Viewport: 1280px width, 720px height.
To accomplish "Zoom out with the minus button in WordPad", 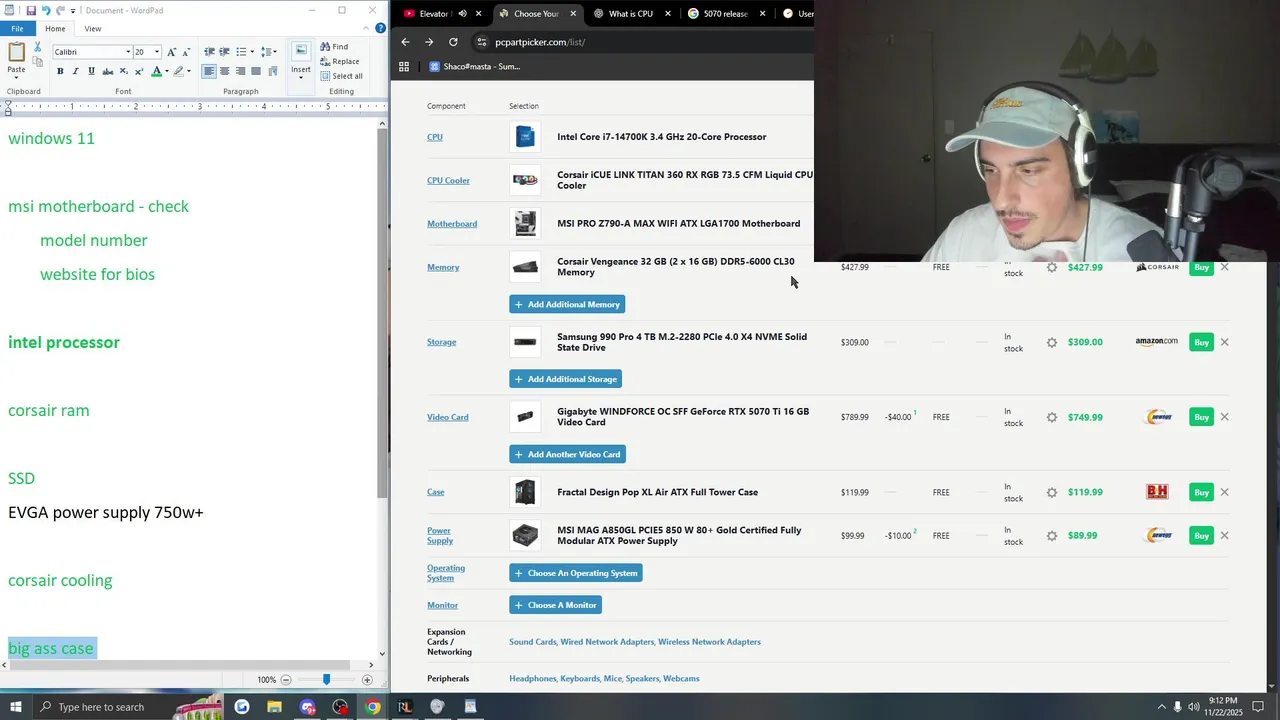I will click(x=286, y=679).
